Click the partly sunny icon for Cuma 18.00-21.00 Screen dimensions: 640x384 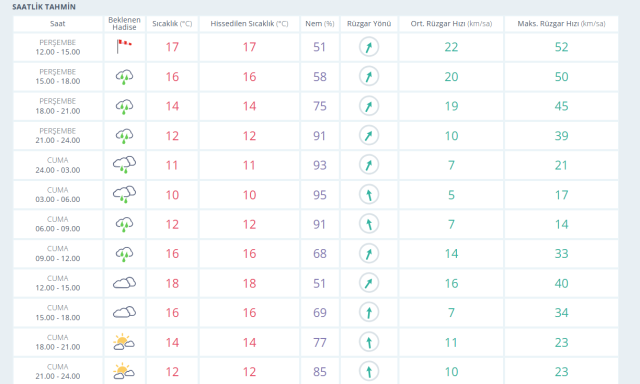[x=123, y=342]
